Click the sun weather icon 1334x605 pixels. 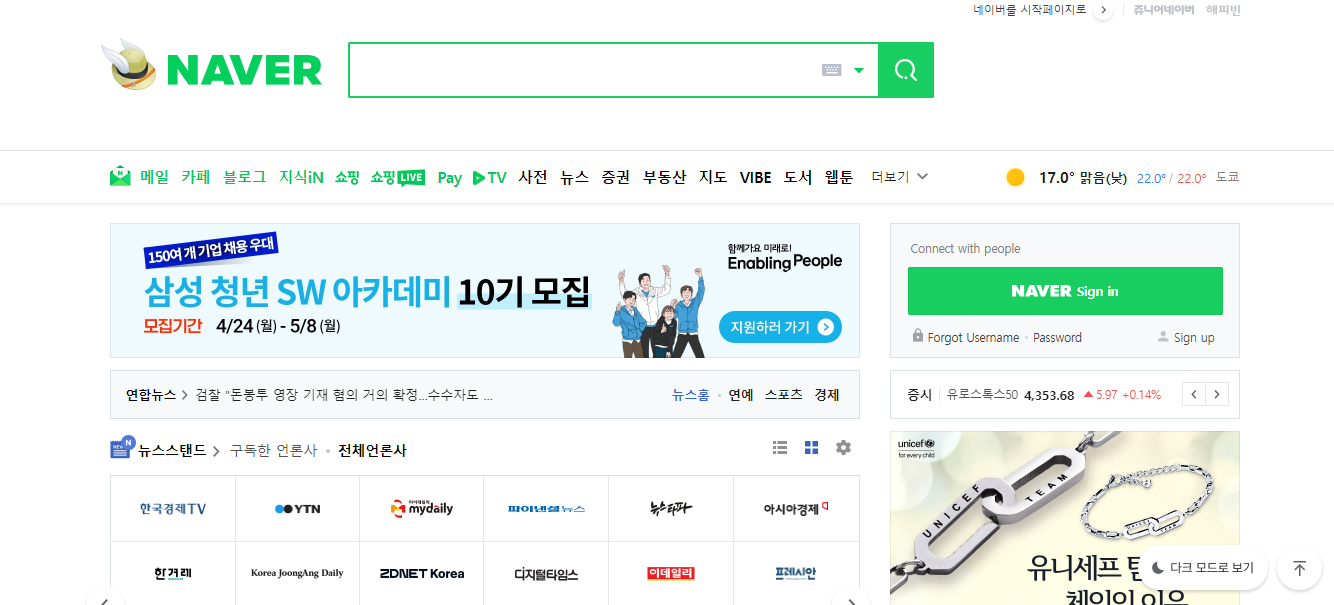click(x=1015, y=176)
